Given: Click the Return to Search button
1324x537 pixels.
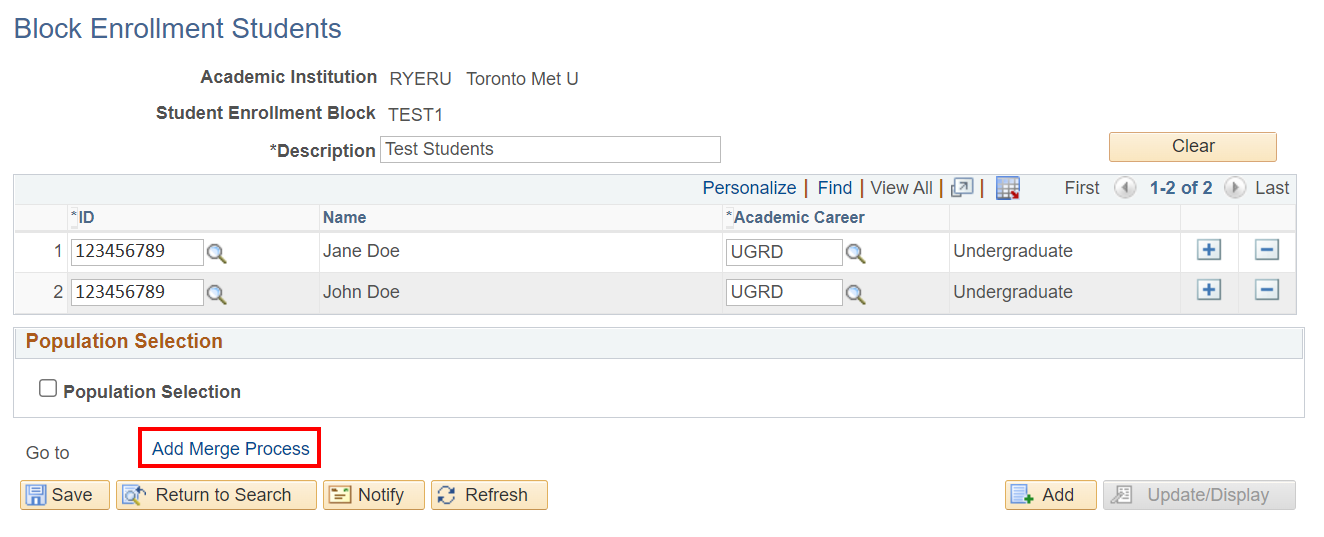Looking at the screenshot, I should click(x=216, y=495).
